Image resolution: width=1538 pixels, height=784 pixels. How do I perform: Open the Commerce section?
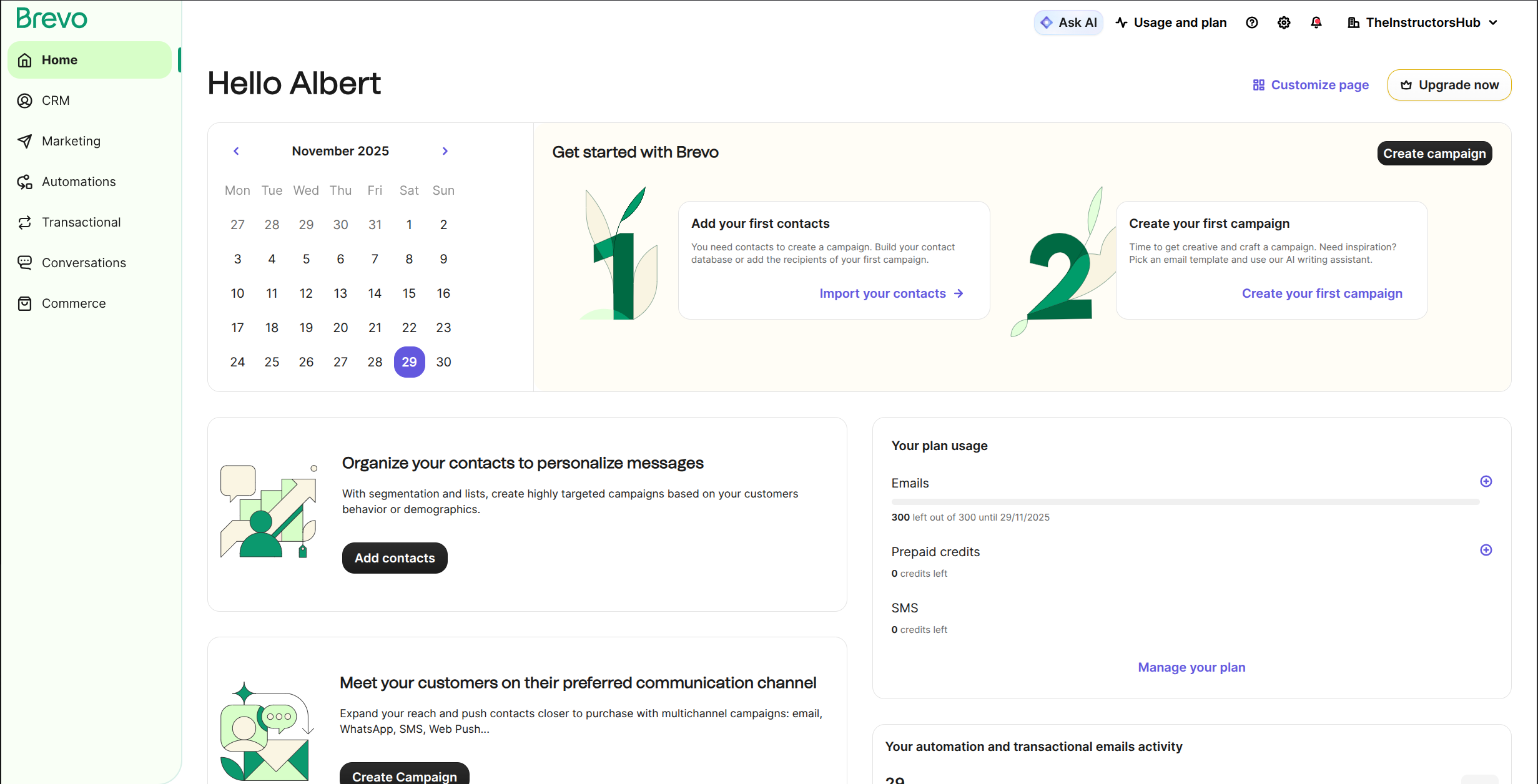74,303
